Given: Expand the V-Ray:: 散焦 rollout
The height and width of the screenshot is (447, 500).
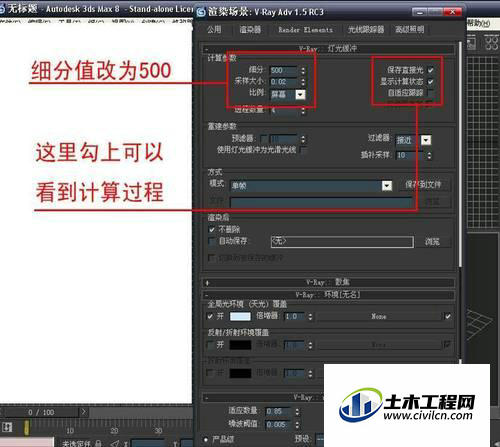Looking at the screenshot, I should coord(328,283).
